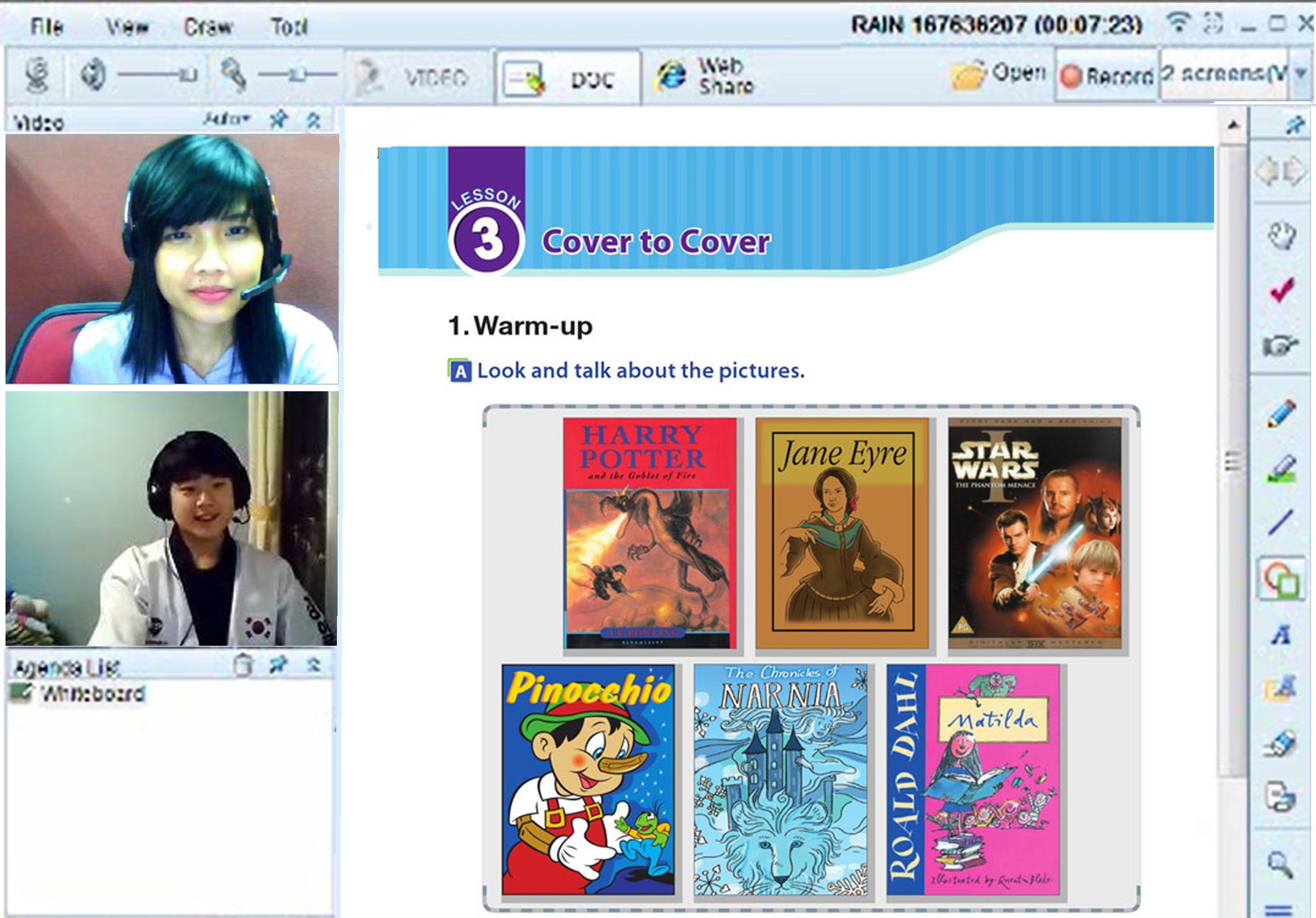Click the Agenda List trash icon

(243, 665)
